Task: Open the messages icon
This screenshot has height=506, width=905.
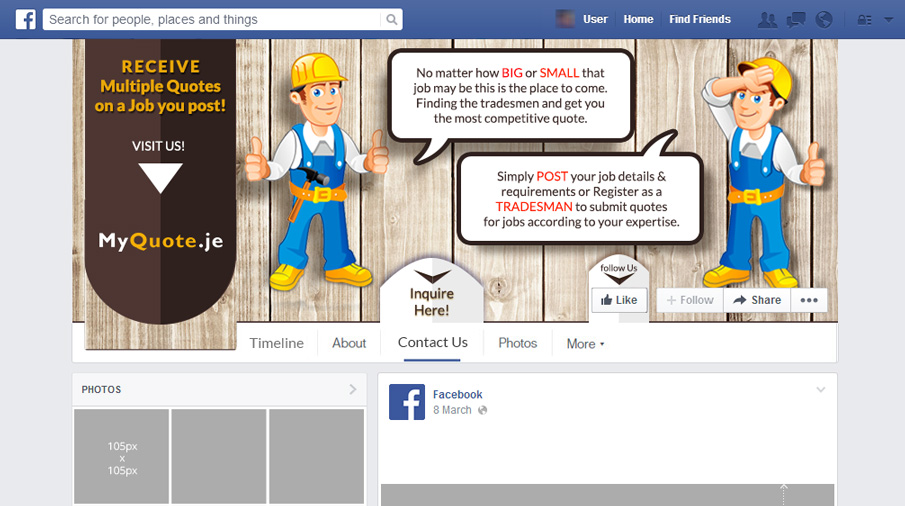Action: (796, 20)
